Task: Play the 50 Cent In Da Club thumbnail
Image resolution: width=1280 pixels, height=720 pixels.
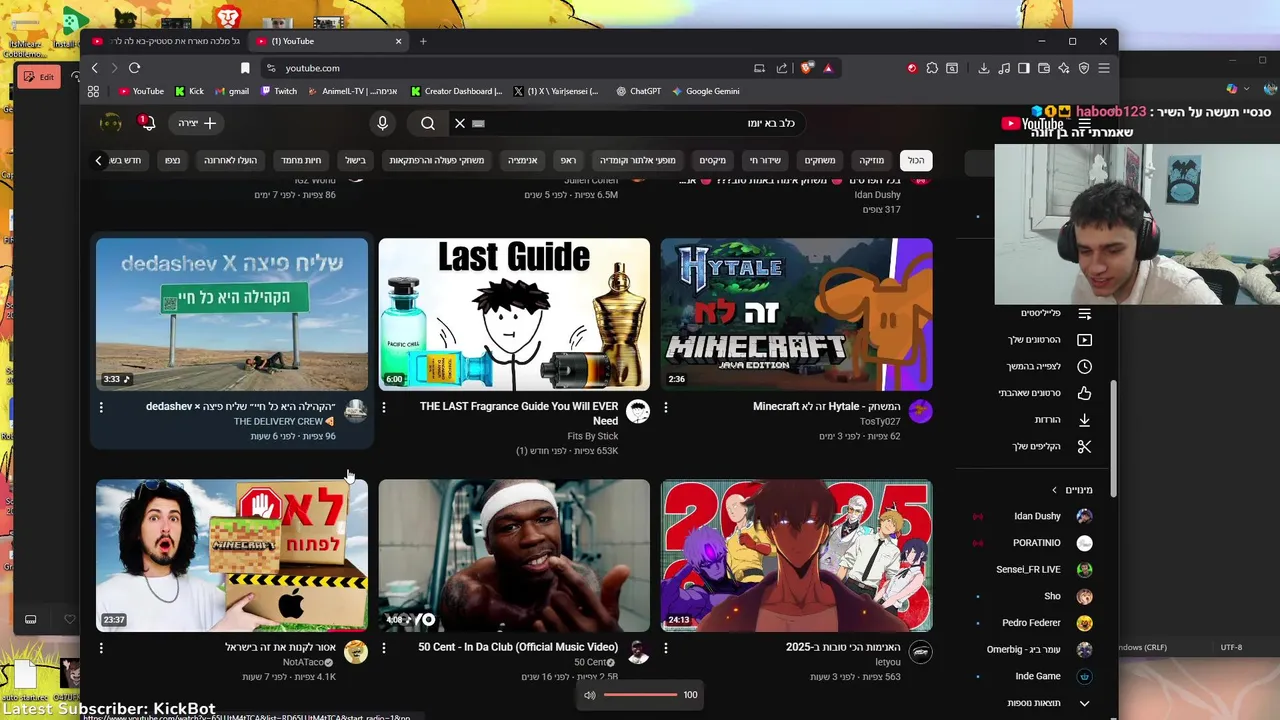Action: pyautogui.click(x=514, y=555)
